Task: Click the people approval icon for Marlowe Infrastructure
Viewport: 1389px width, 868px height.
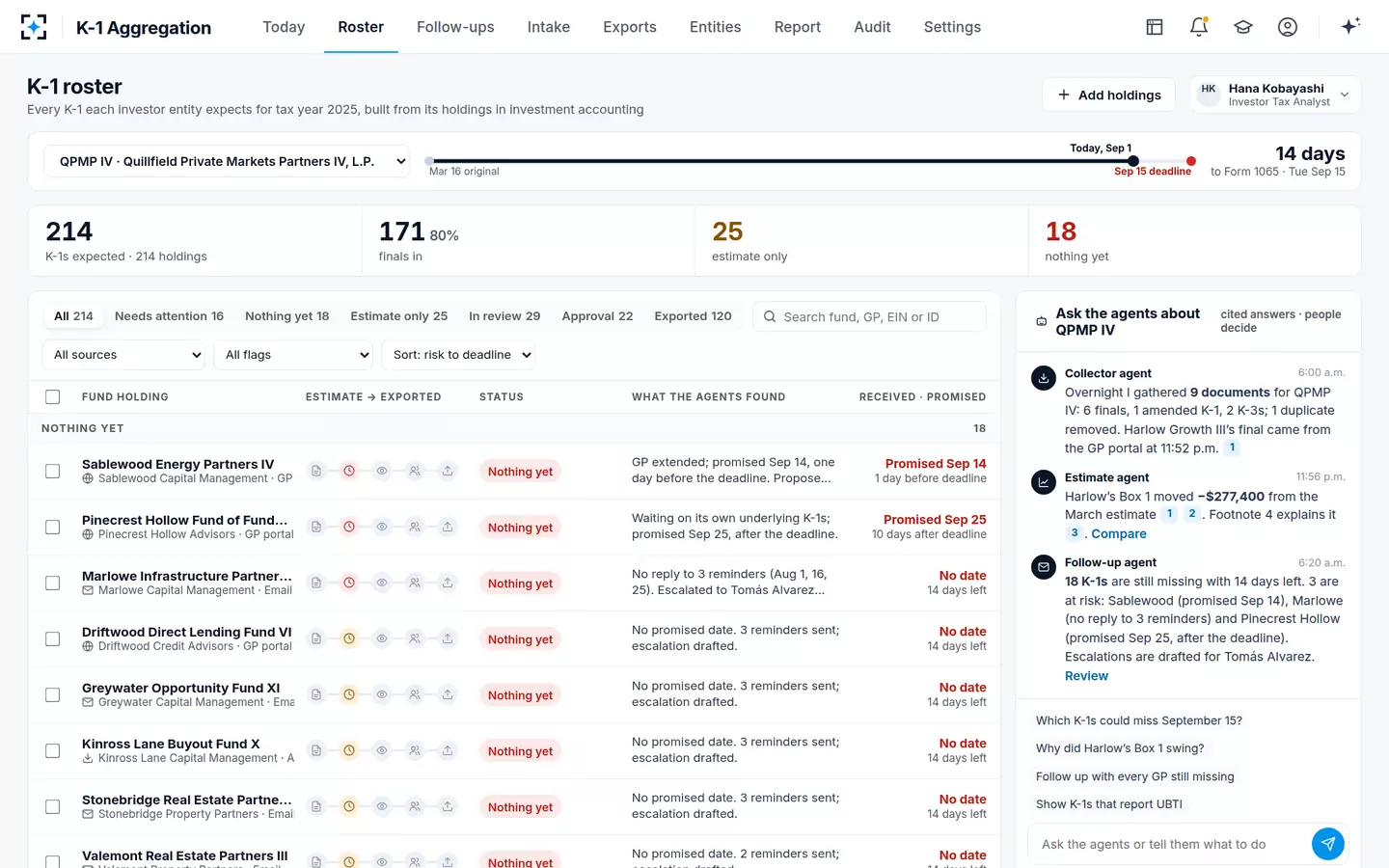Action: pos(415,583)
